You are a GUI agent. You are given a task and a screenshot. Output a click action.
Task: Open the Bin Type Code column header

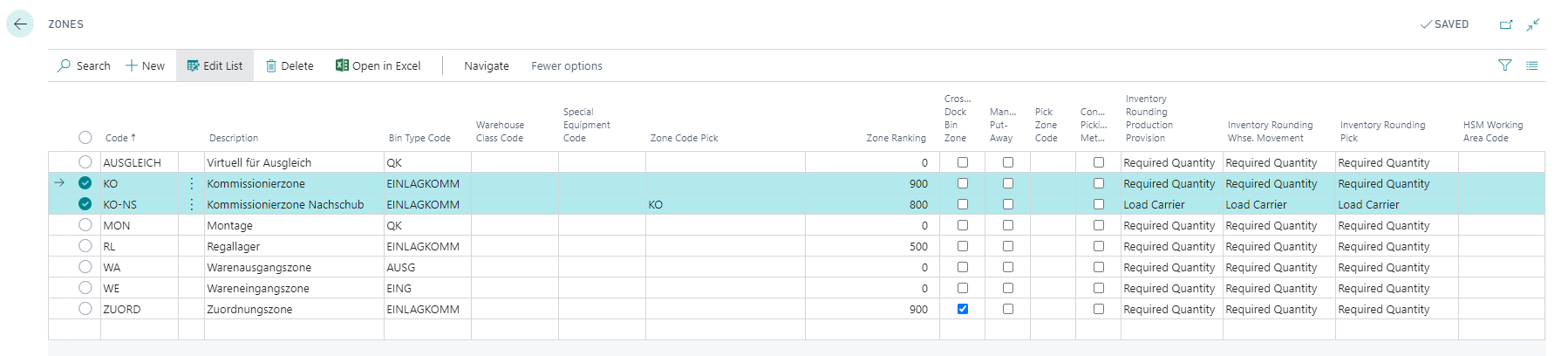click(x=419, y=138)
